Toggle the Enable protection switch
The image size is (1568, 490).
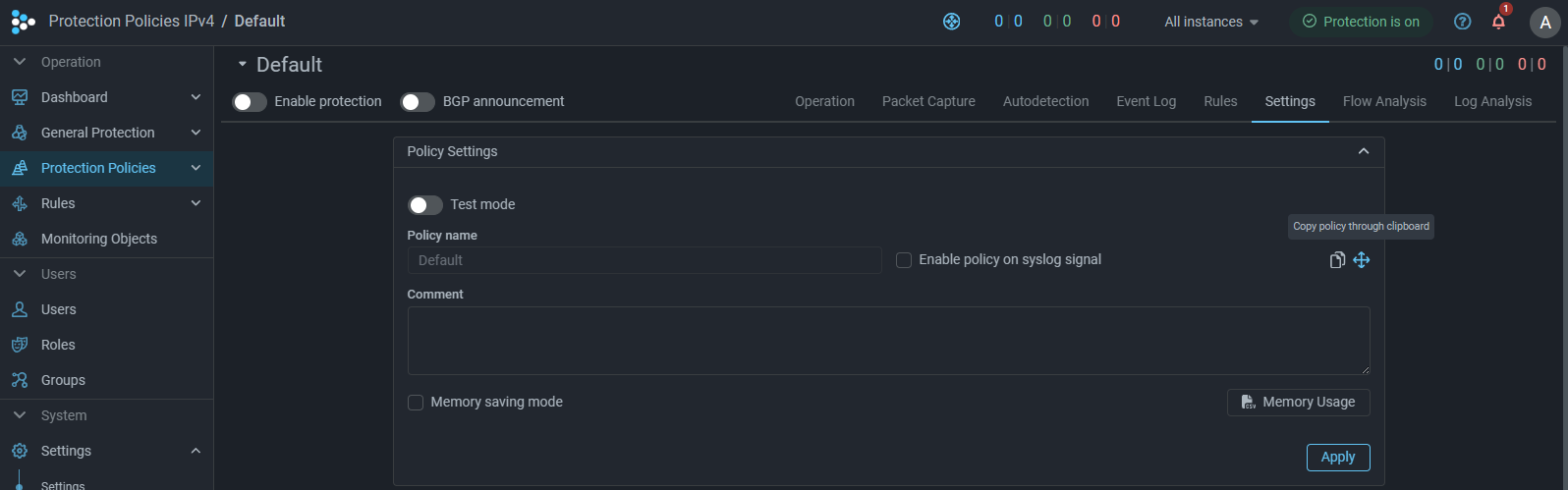point(250,102)
